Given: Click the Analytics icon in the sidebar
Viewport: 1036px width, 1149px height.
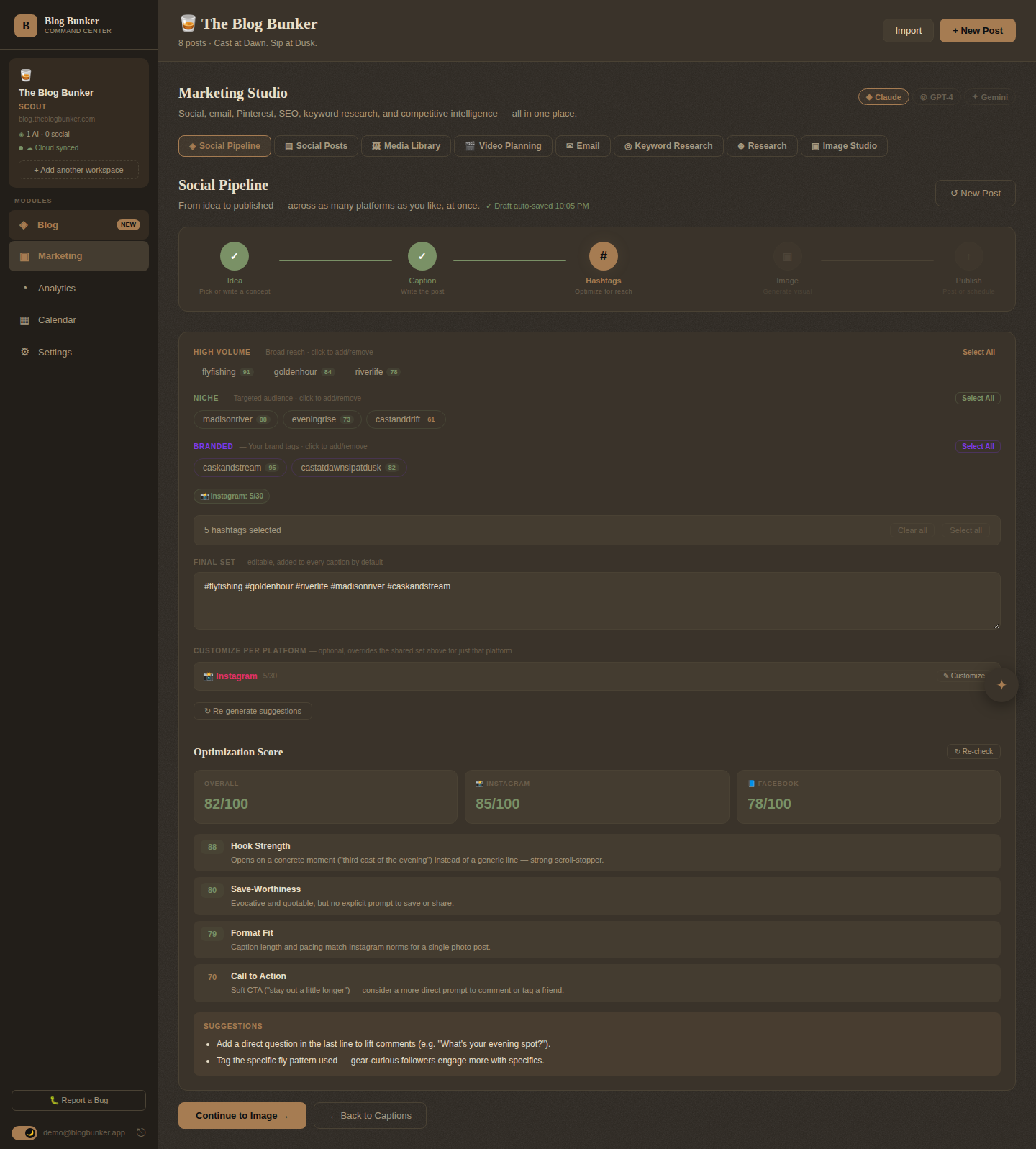Looking at the screenshot, I should coord(25,288).
